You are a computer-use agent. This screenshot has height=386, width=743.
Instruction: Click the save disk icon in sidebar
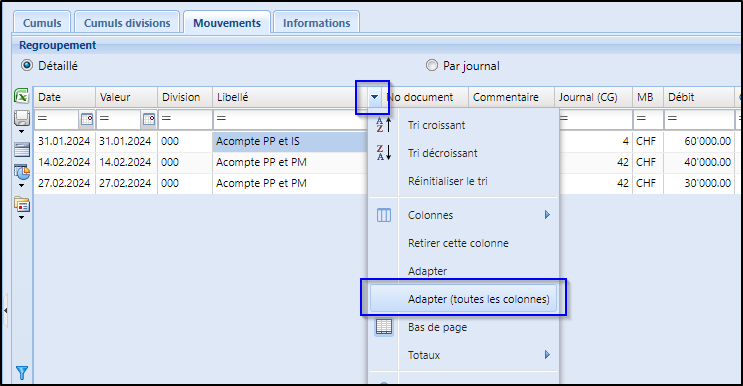pyautogui.click(x=22, y=118)
